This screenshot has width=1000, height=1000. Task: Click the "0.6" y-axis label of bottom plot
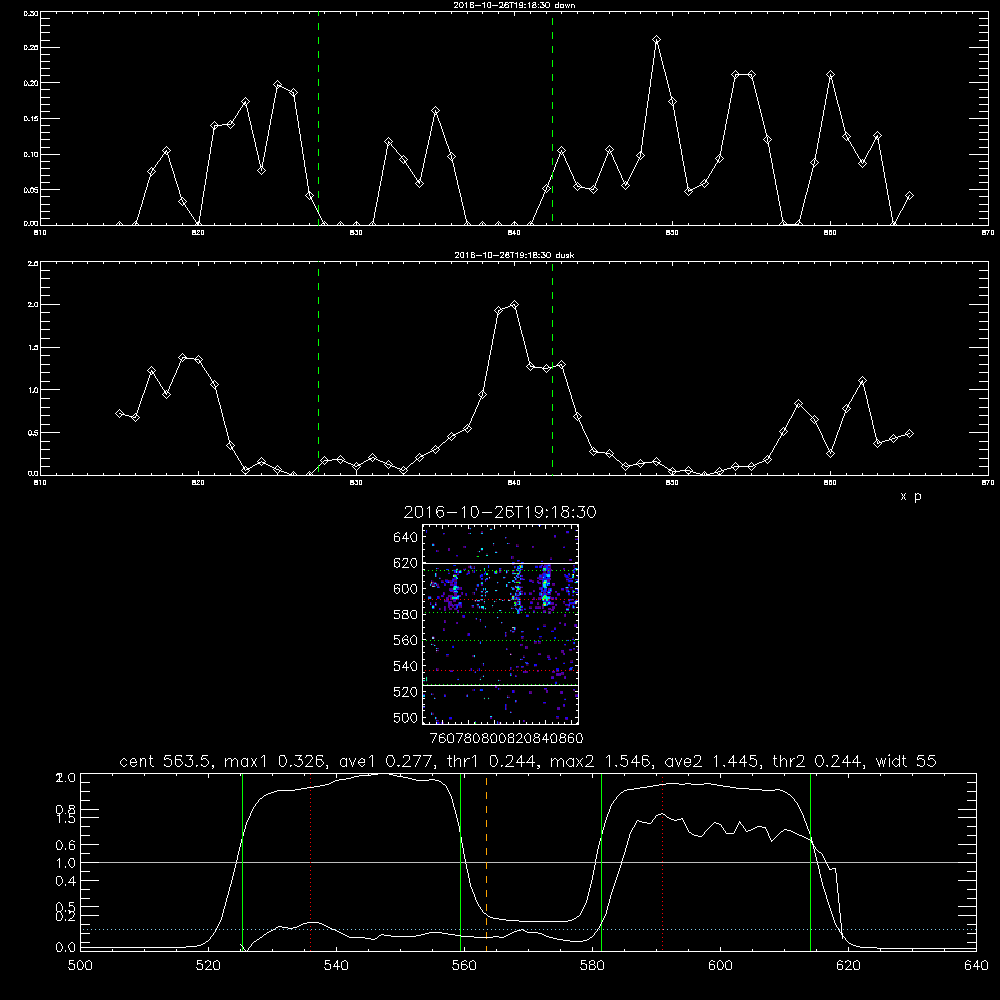coord(66,845)
